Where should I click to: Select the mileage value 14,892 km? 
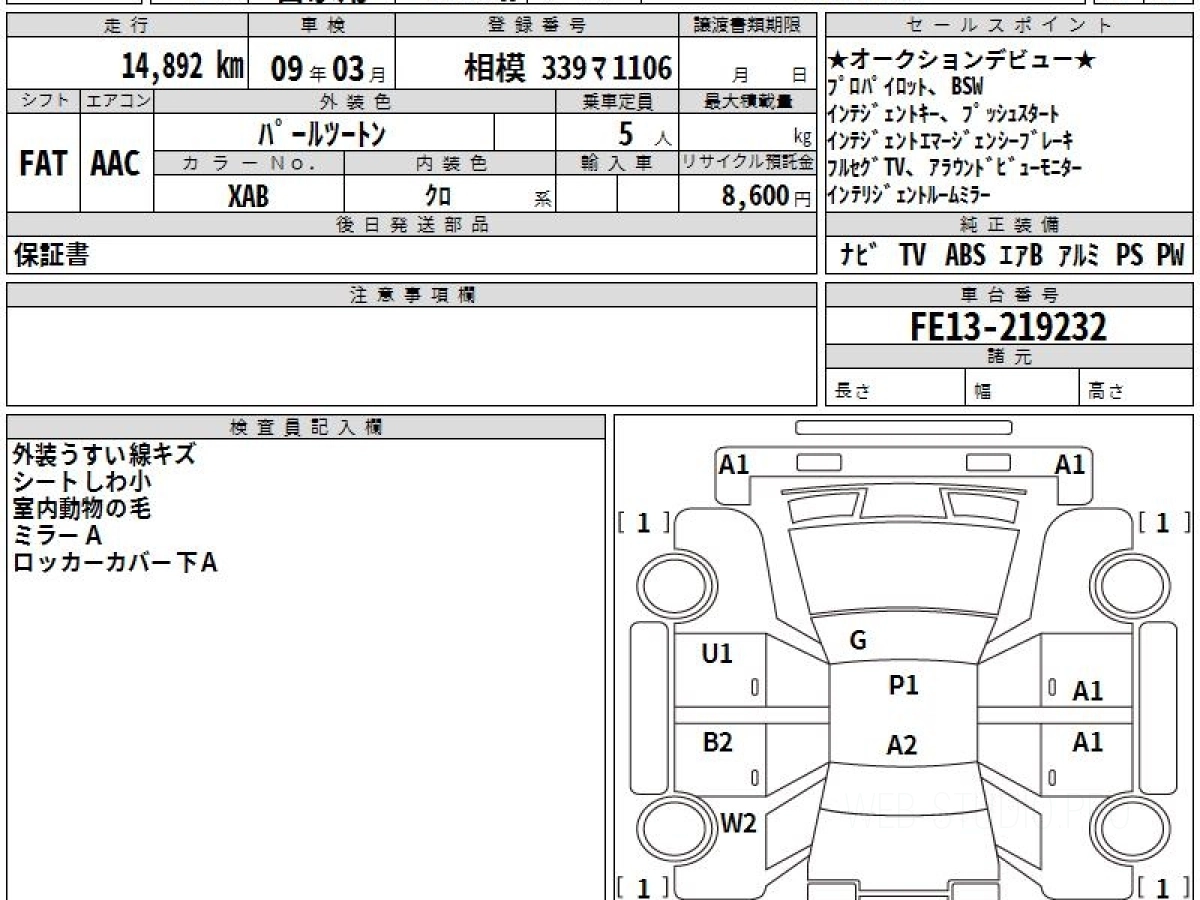click(183, 67)
